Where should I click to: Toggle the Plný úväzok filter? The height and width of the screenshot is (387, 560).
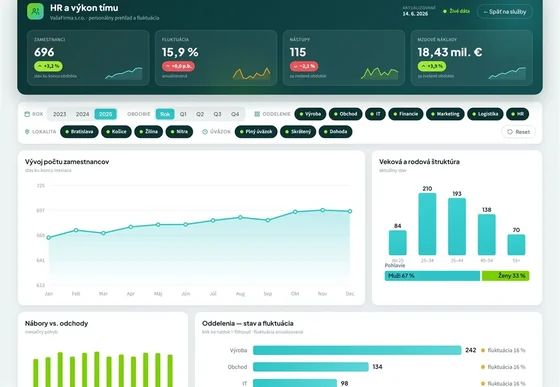coord(256,132)
